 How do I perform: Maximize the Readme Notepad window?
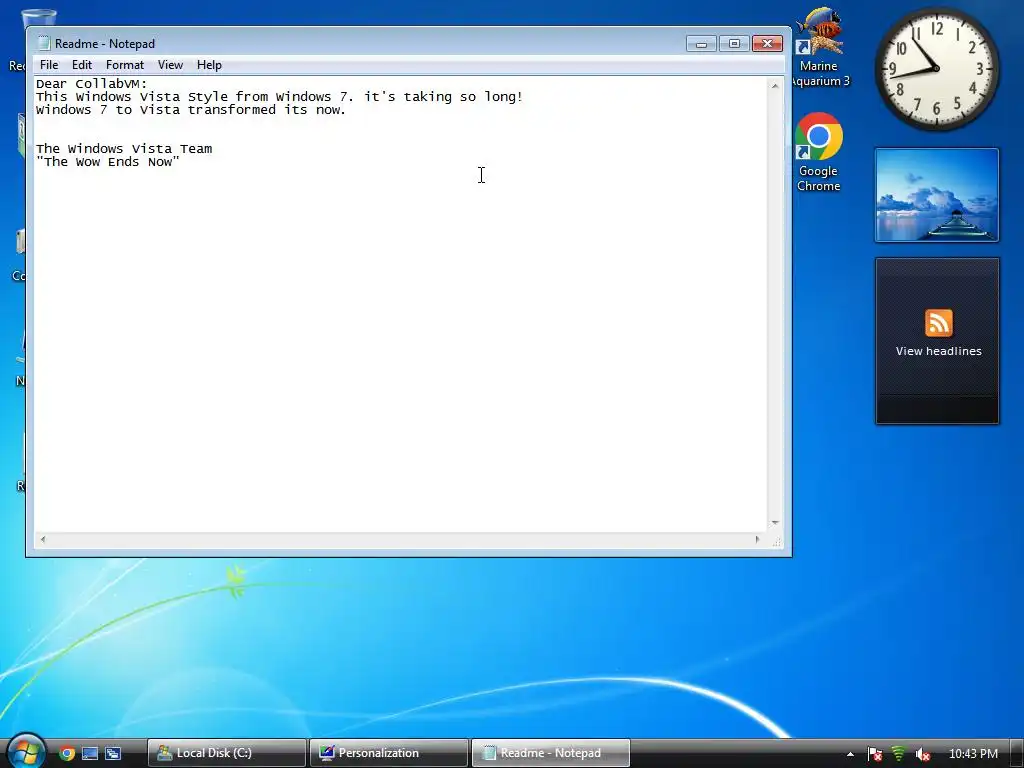click(734, 44)
